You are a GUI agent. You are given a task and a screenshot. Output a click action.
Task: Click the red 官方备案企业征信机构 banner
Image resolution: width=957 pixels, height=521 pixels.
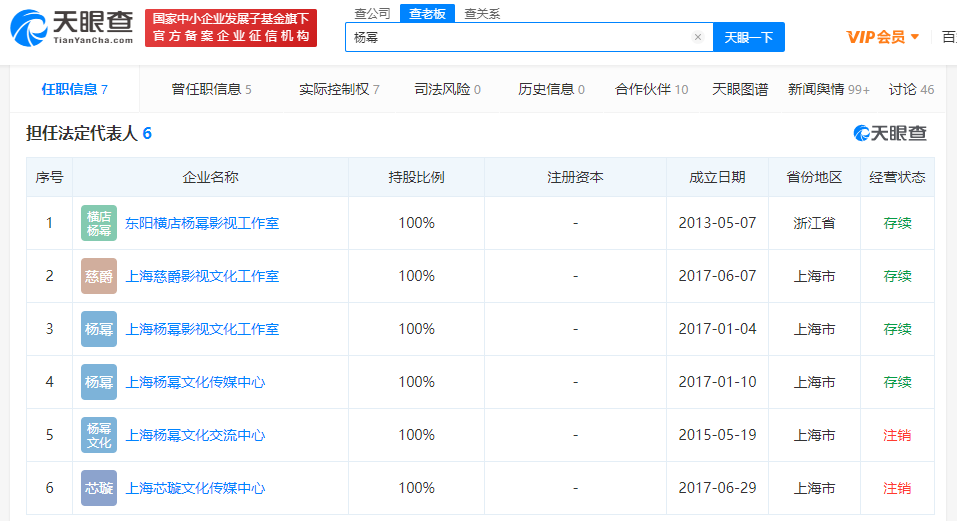231,28
